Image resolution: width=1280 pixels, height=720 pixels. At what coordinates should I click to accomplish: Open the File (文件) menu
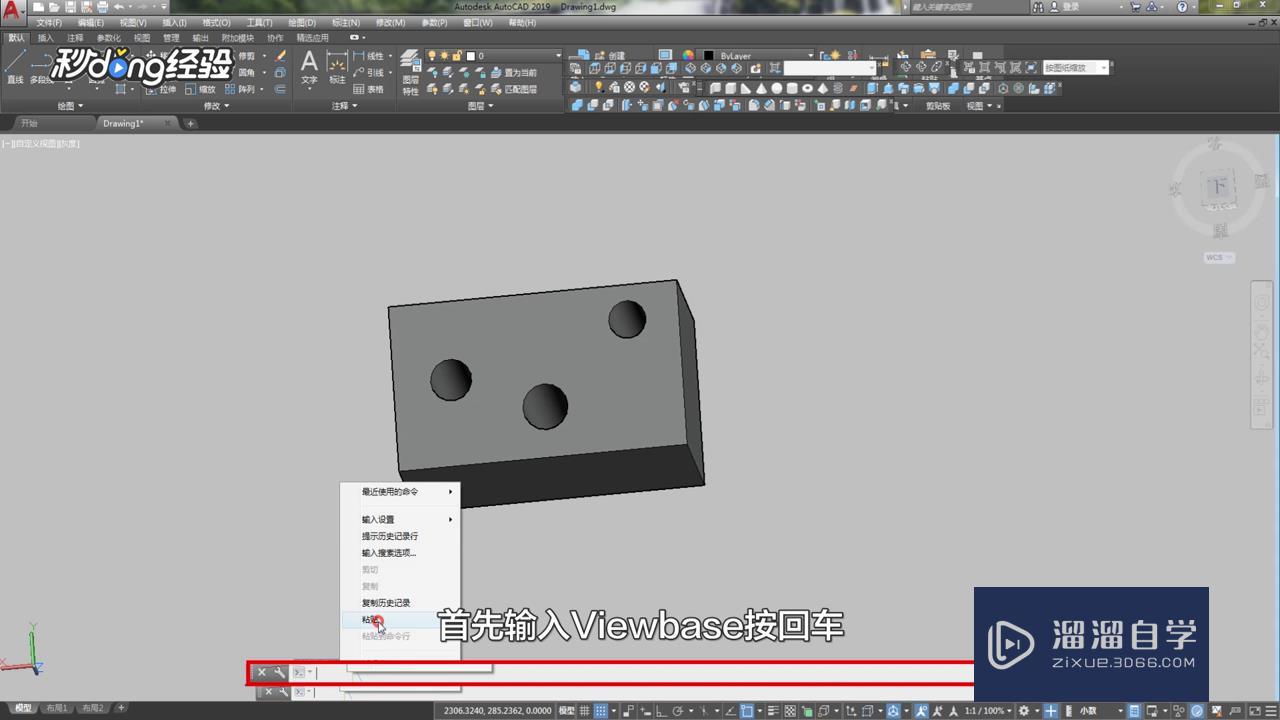49,22
